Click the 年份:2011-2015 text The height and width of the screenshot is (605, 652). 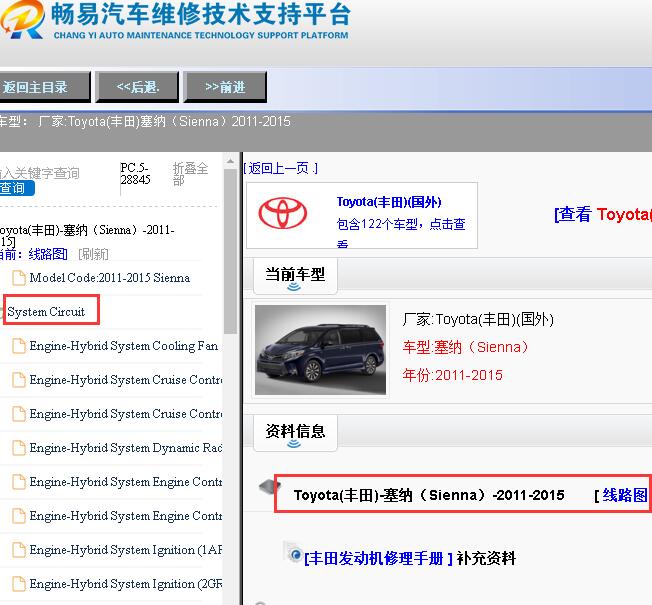[452, 375]
